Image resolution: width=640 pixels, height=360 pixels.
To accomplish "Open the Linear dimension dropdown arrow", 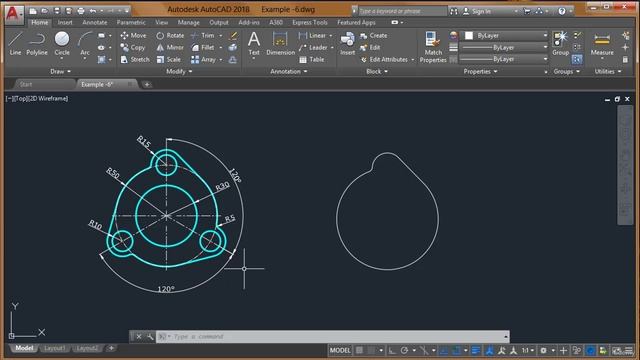I will [331, 36].
